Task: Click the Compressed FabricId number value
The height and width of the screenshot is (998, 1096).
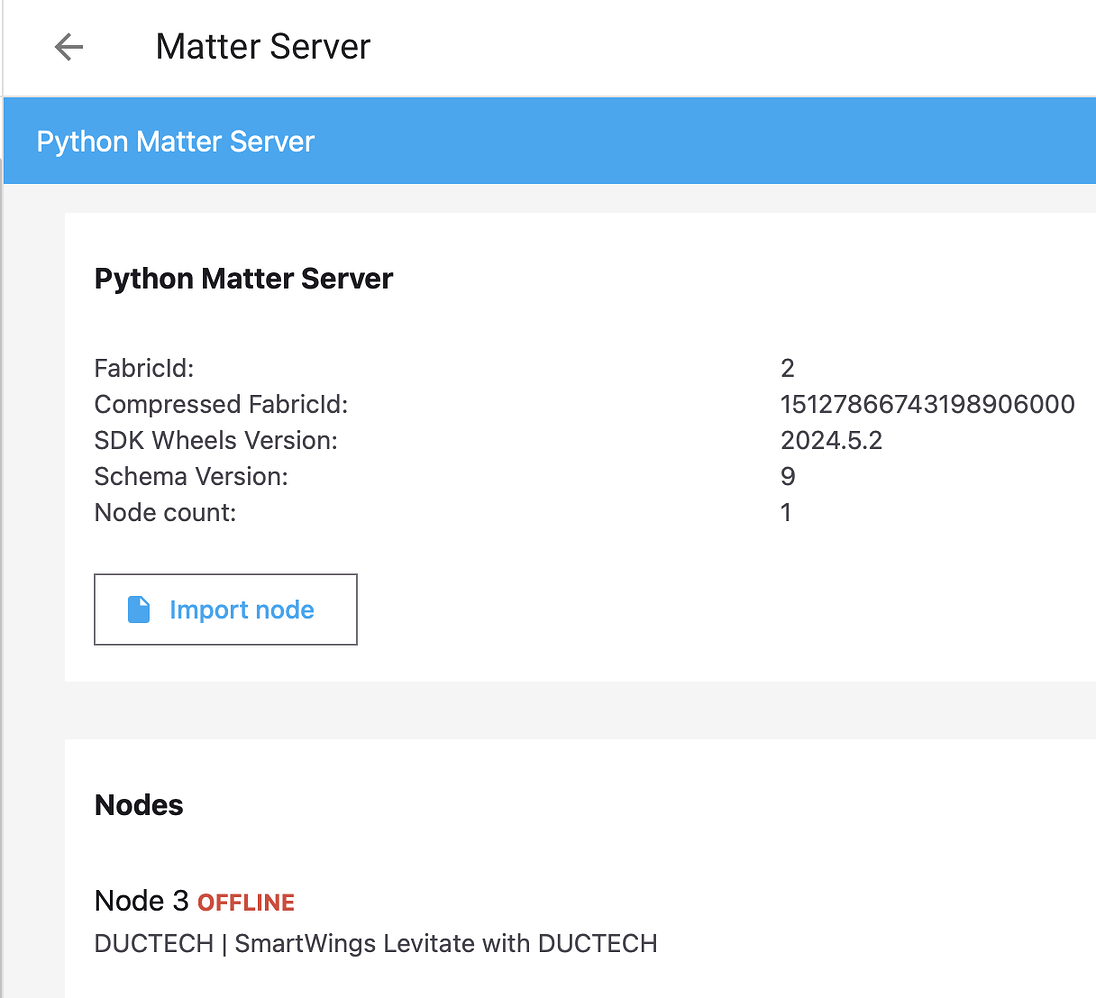Action: point(927,404)
